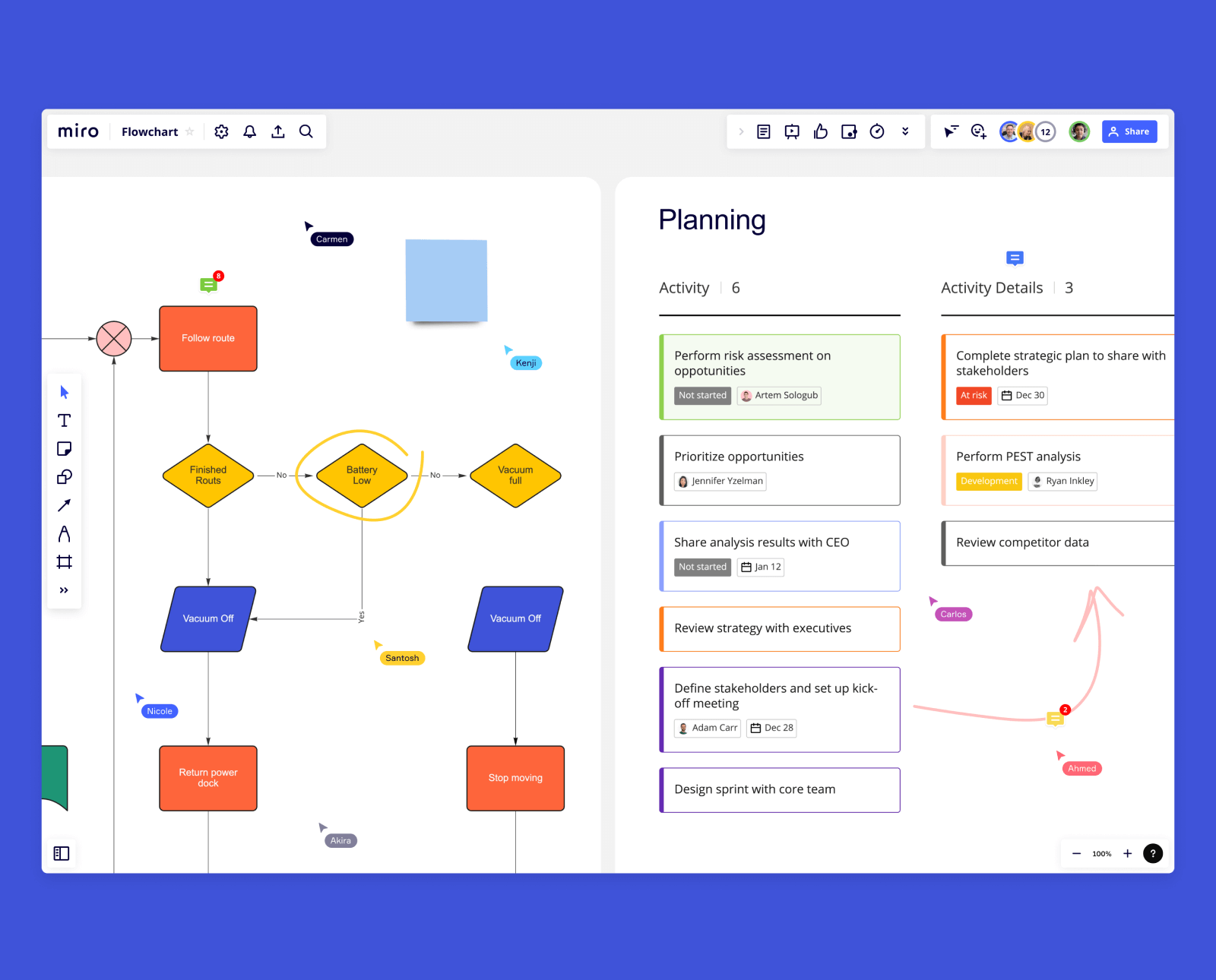This screenshot has height=980, width=1216.
Task: Select the Return power dock block
Action: click(208, 778)
